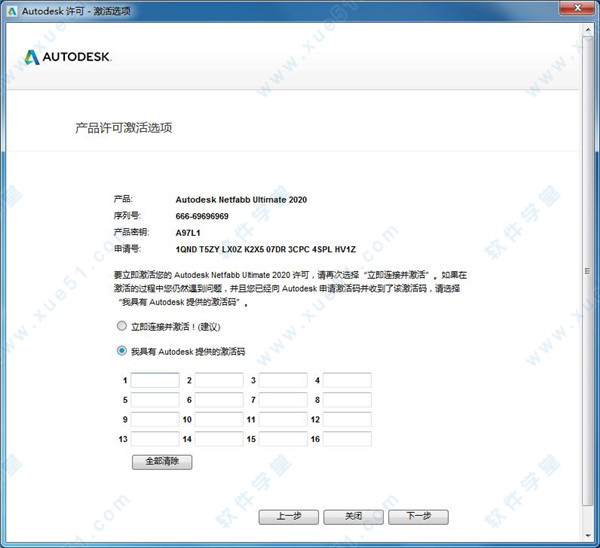Click activation code field 11
This screenshot has height=548, width=600.
pyautogui.click(x=283, y=419)
